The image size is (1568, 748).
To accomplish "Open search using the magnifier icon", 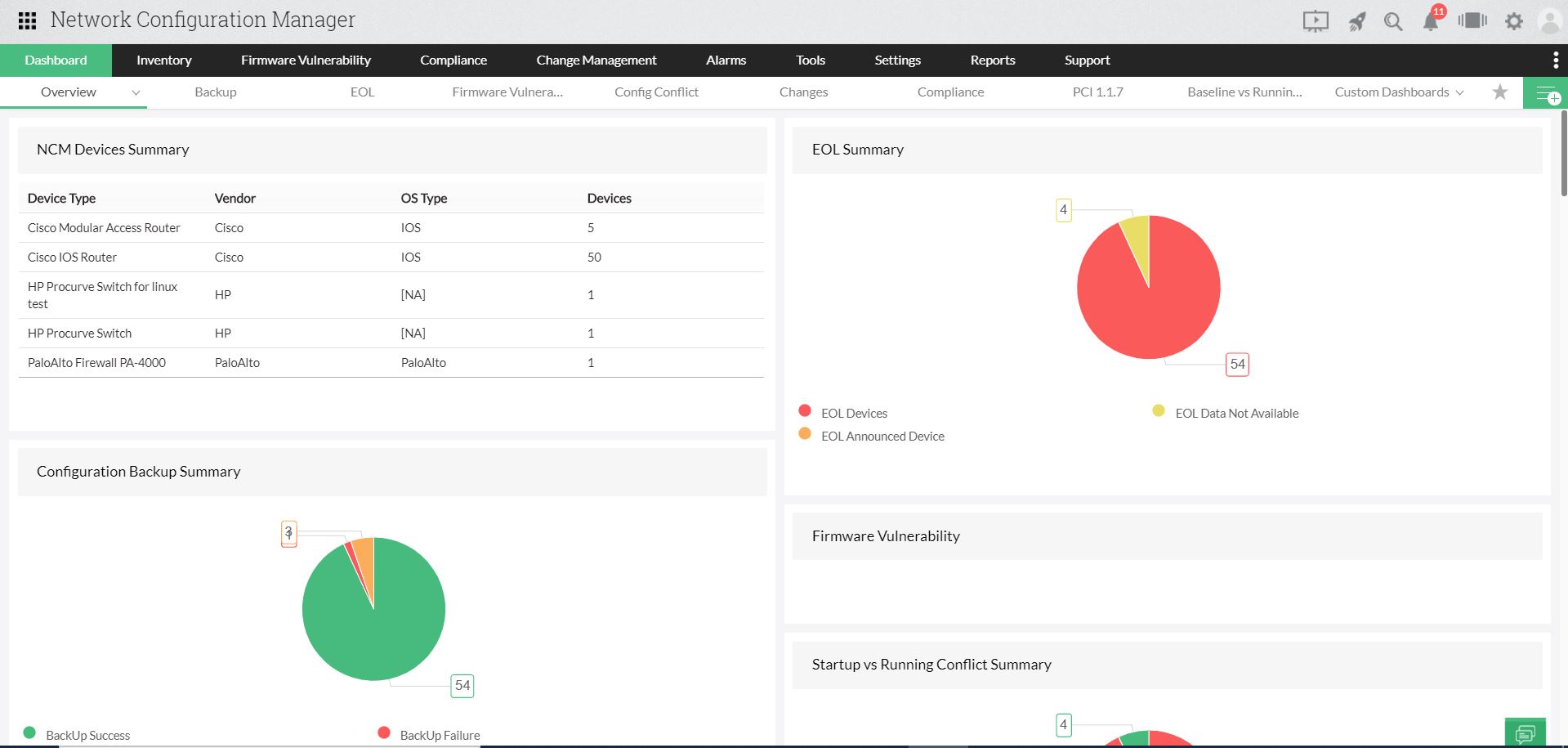I will point(1393,21).
